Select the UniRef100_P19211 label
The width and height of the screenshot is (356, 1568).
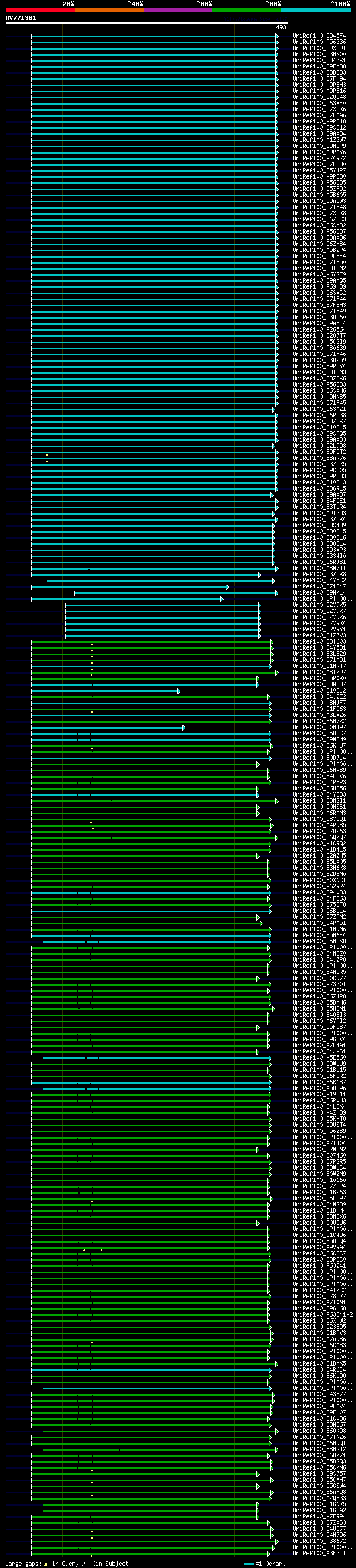319,1095
